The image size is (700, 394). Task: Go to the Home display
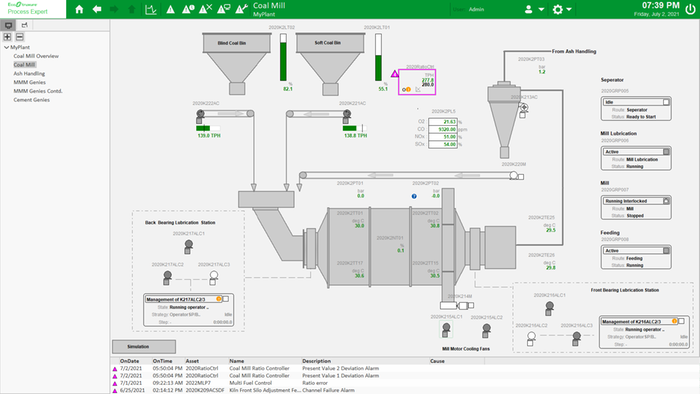tap(79, 9)
